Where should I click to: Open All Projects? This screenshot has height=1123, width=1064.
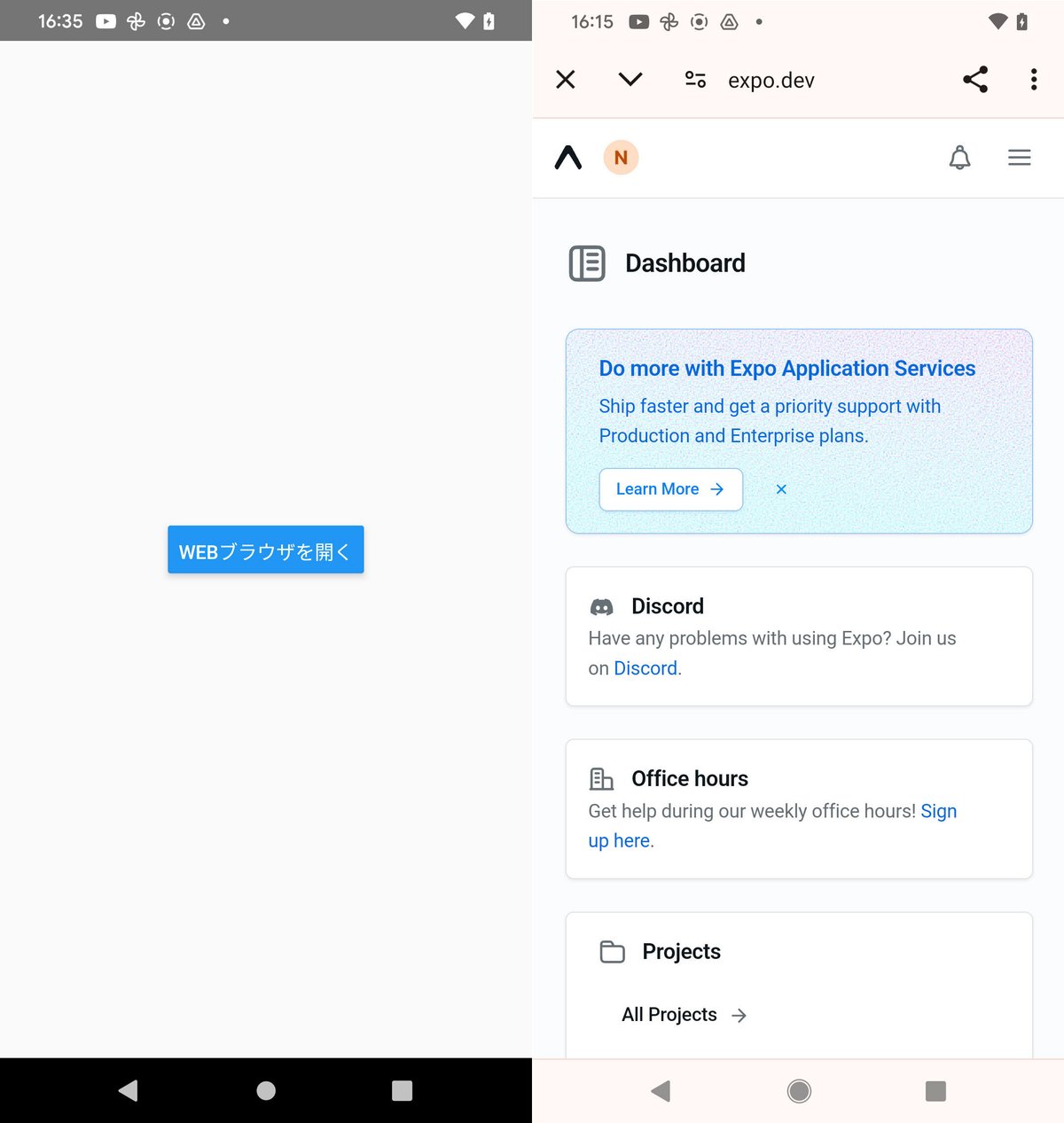tap(685, 1015)
